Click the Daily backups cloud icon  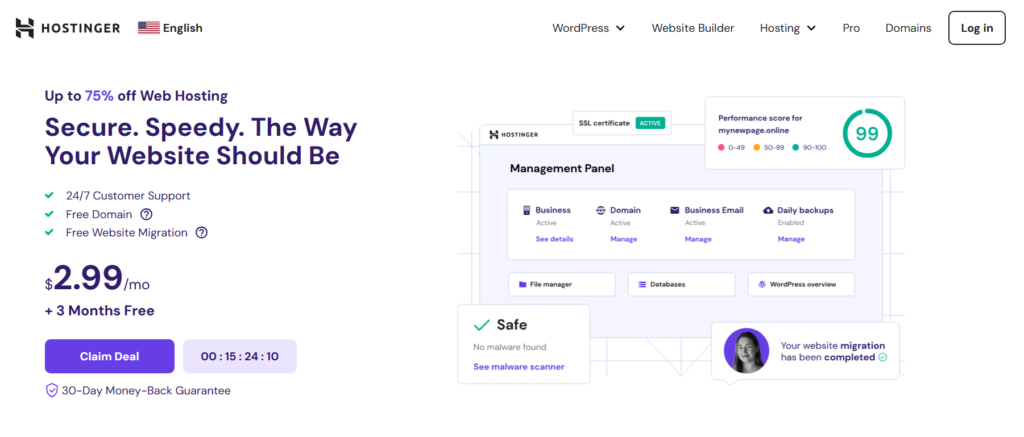[767, 210]
